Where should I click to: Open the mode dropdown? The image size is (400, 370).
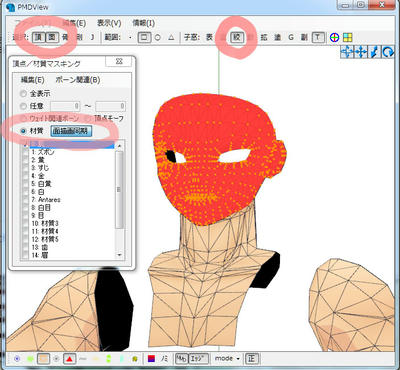[x=227, y=359]
